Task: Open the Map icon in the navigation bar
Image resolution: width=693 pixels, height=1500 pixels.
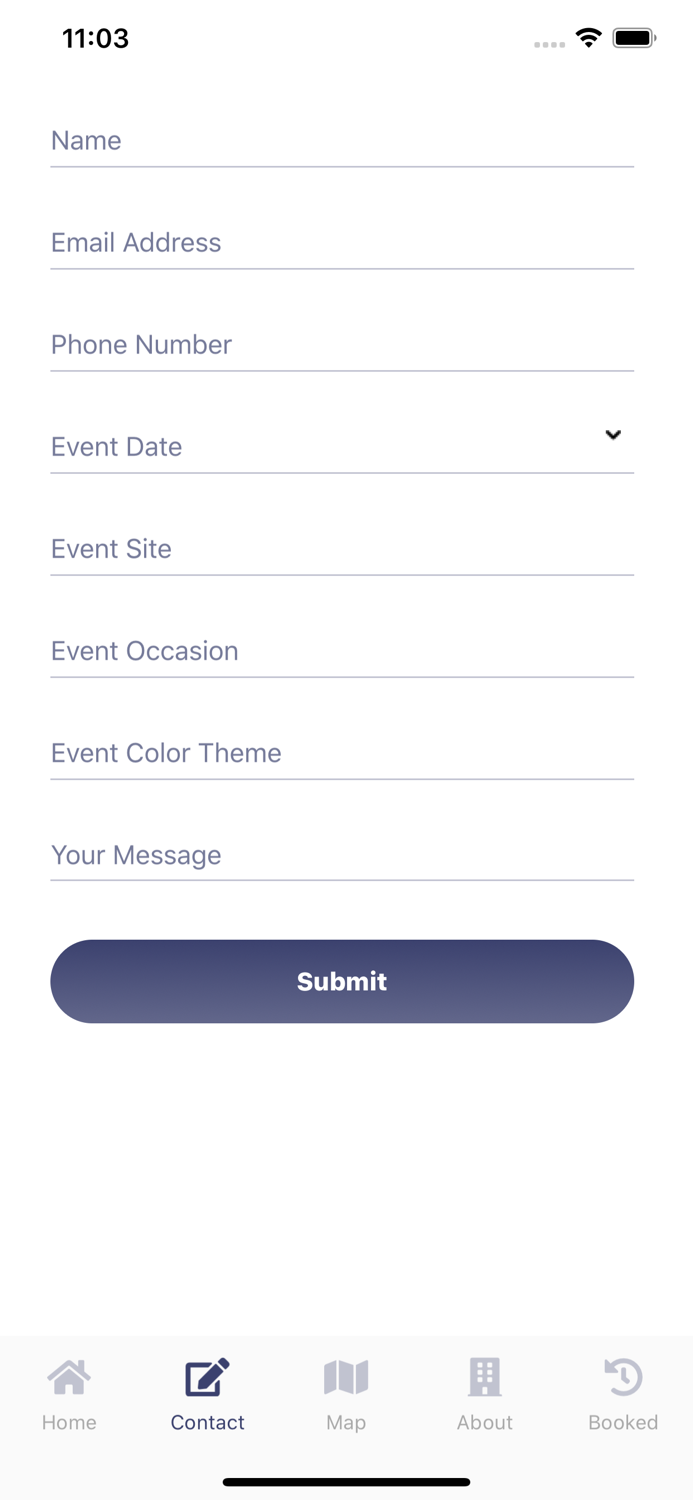Action: [x=346, y=1378]
